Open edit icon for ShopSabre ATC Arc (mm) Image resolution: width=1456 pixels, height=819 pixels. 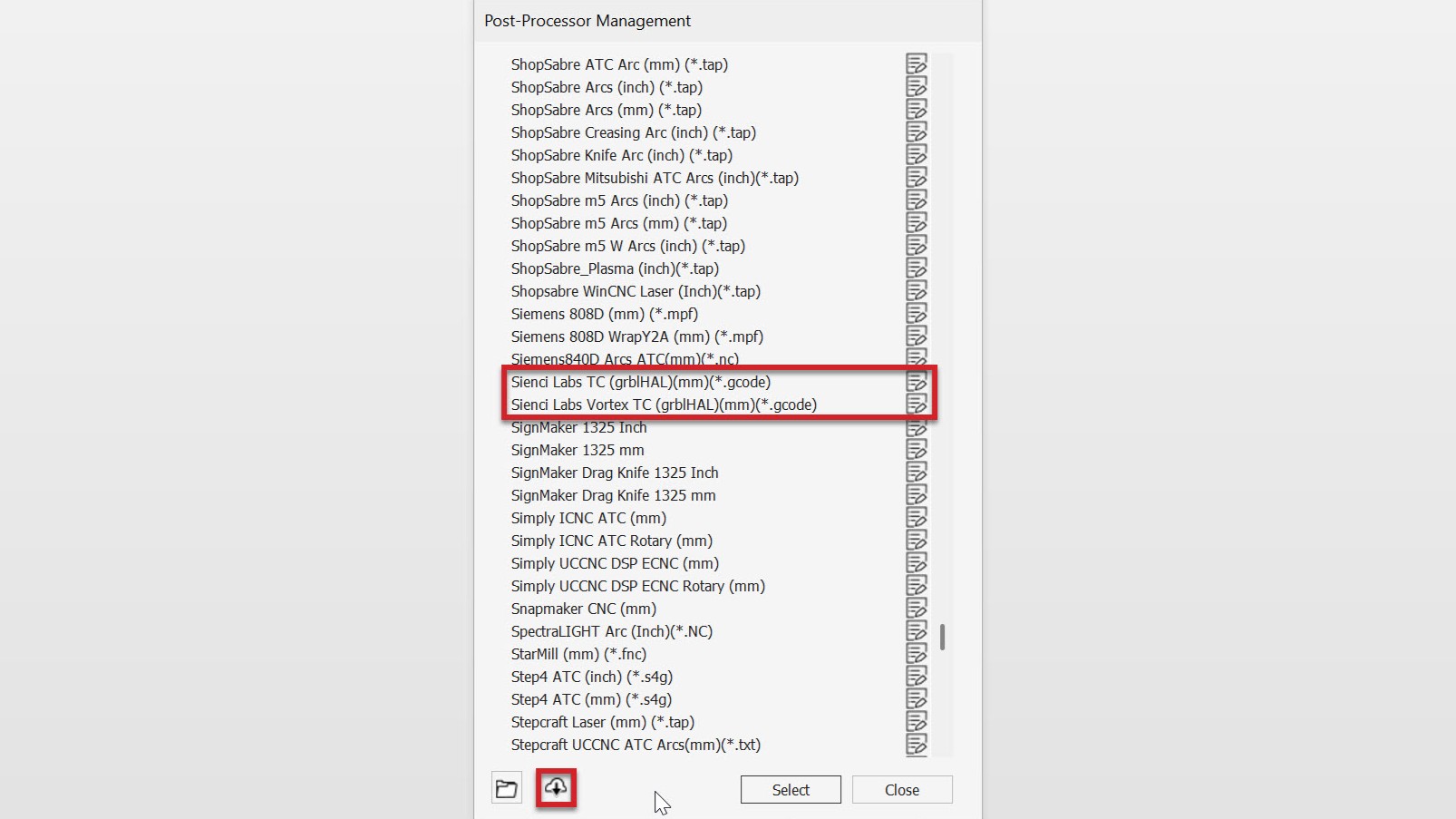click(917, 63)
